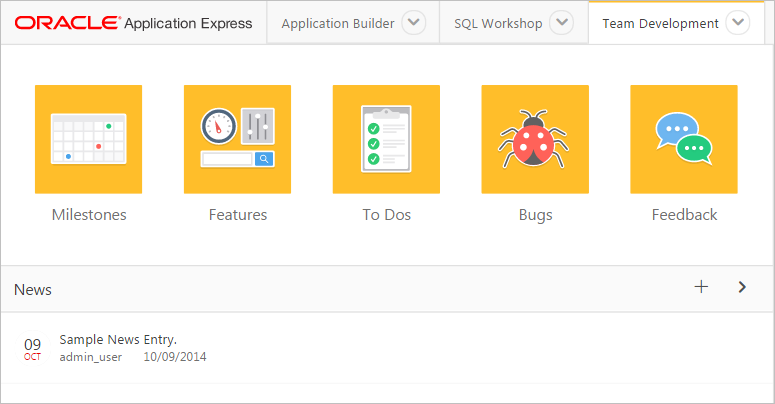Open the To Dos checklist icon

click(x=386, y=139)
